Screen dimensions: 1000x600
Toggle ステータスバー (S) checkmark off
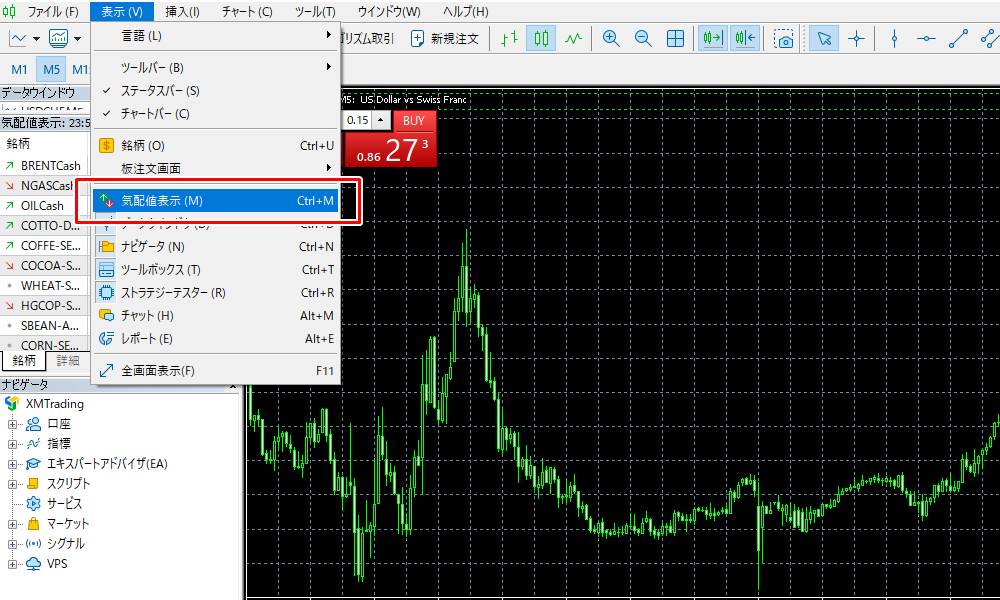160,91
